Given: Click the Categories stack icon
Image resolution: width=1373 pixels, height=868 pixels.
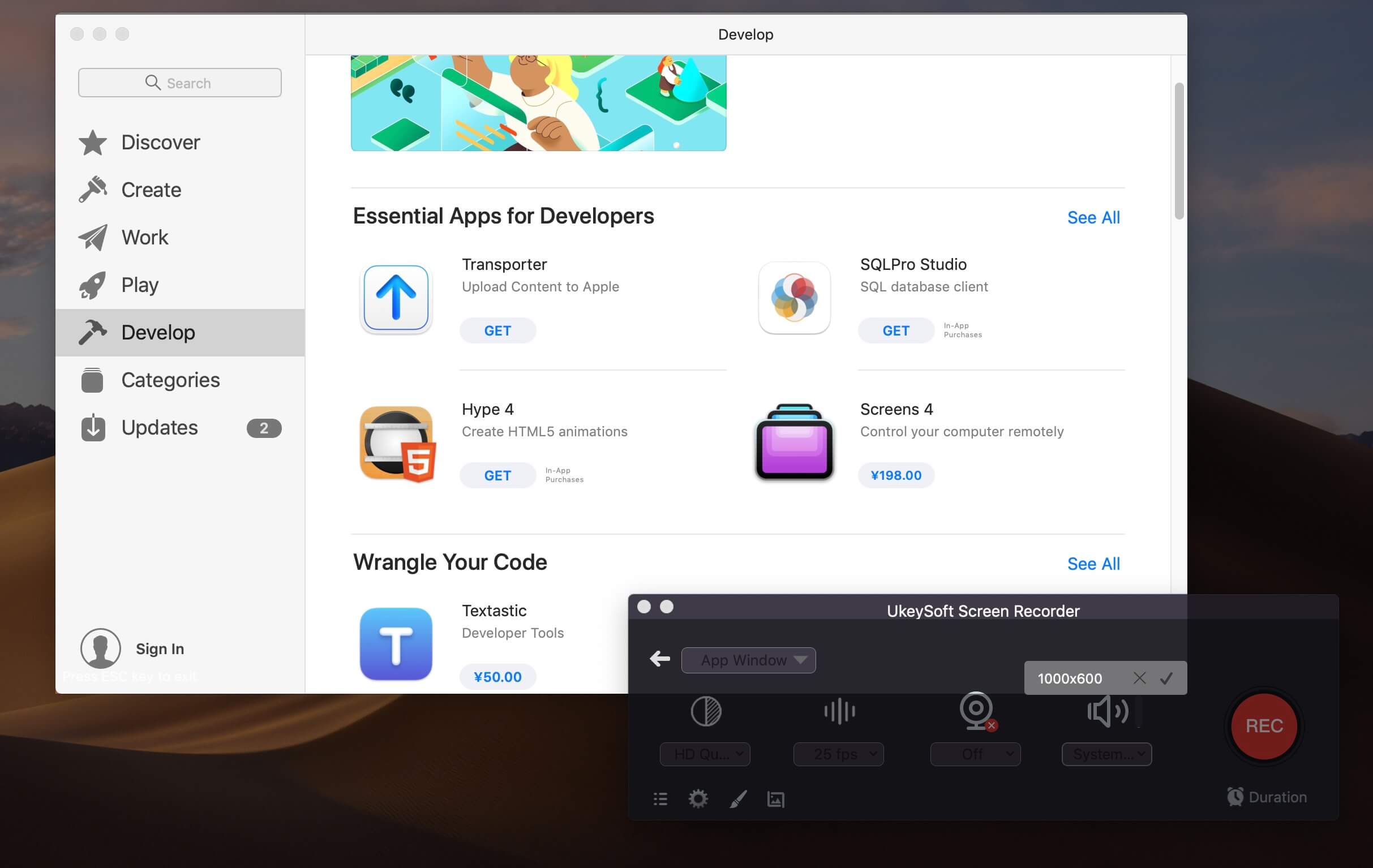Looking at the screenshot, I should tap(92, 380).
